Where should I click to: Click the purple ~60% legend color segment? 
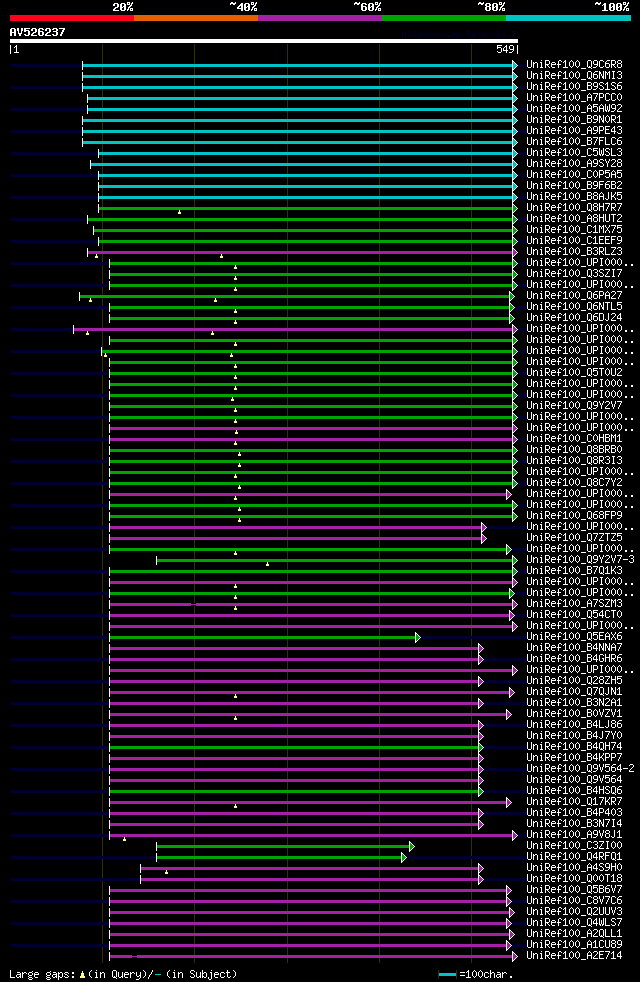point(320,18)
